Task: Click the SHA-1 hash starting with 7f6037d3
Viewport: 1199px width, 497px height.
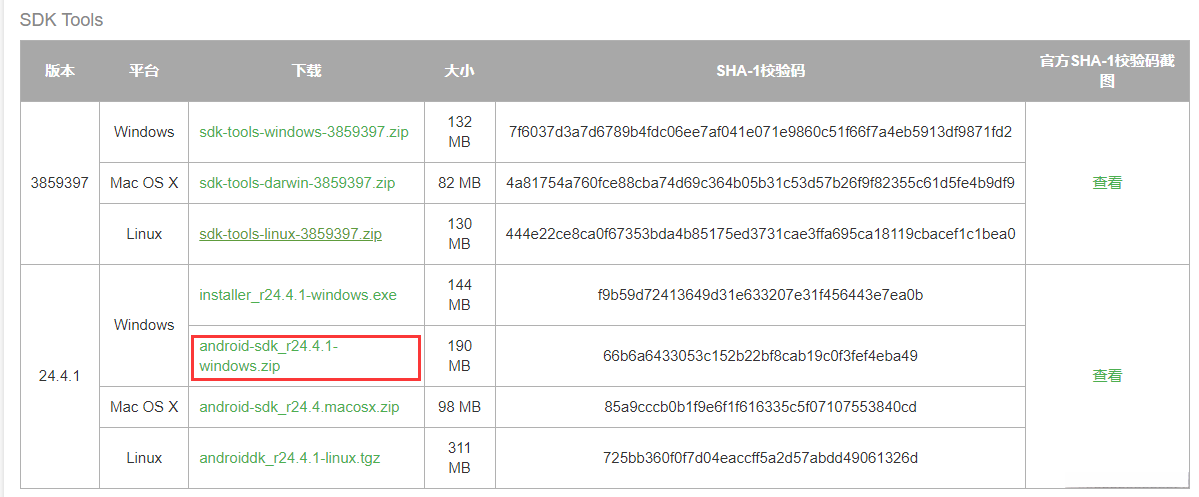Action: click(760, 132)
